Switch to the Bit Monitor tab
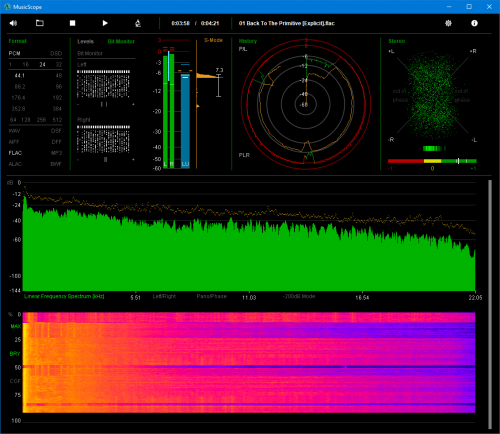Image resolution: width=500 pixels, height=434 pixels. click(121, 41)
